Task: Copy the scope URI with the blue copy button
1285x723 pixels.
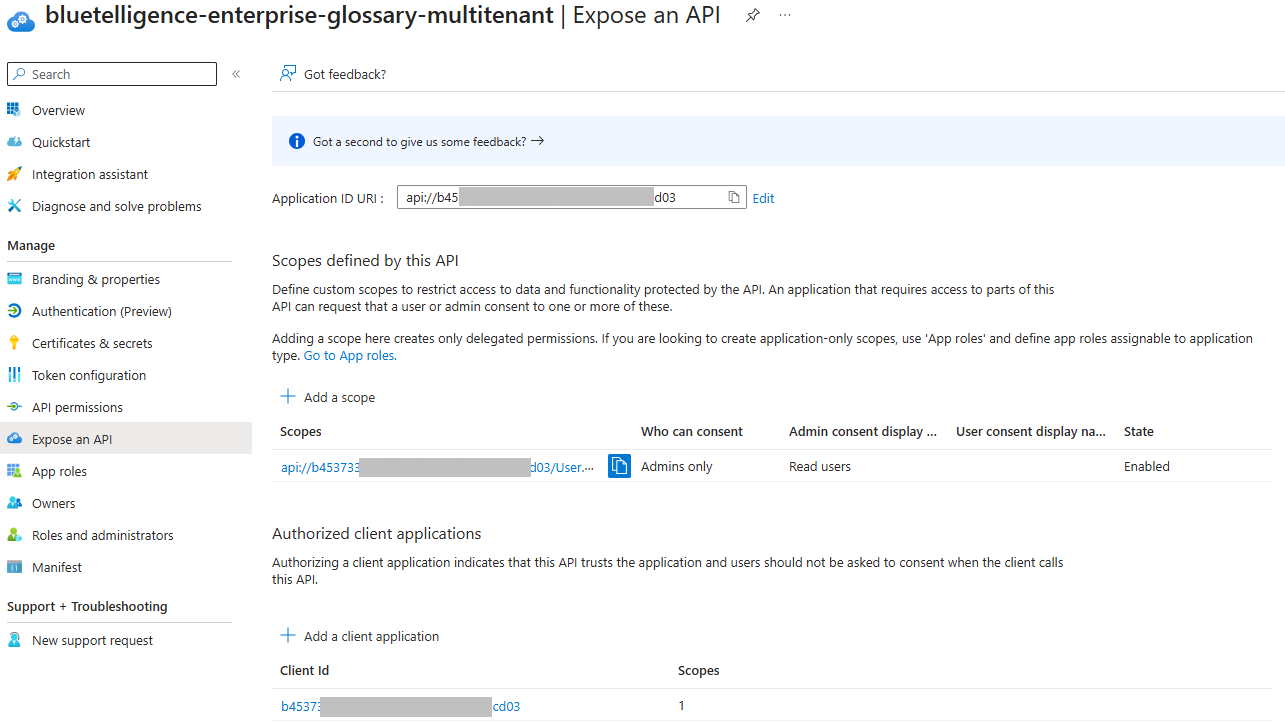Action: point(620,466)
